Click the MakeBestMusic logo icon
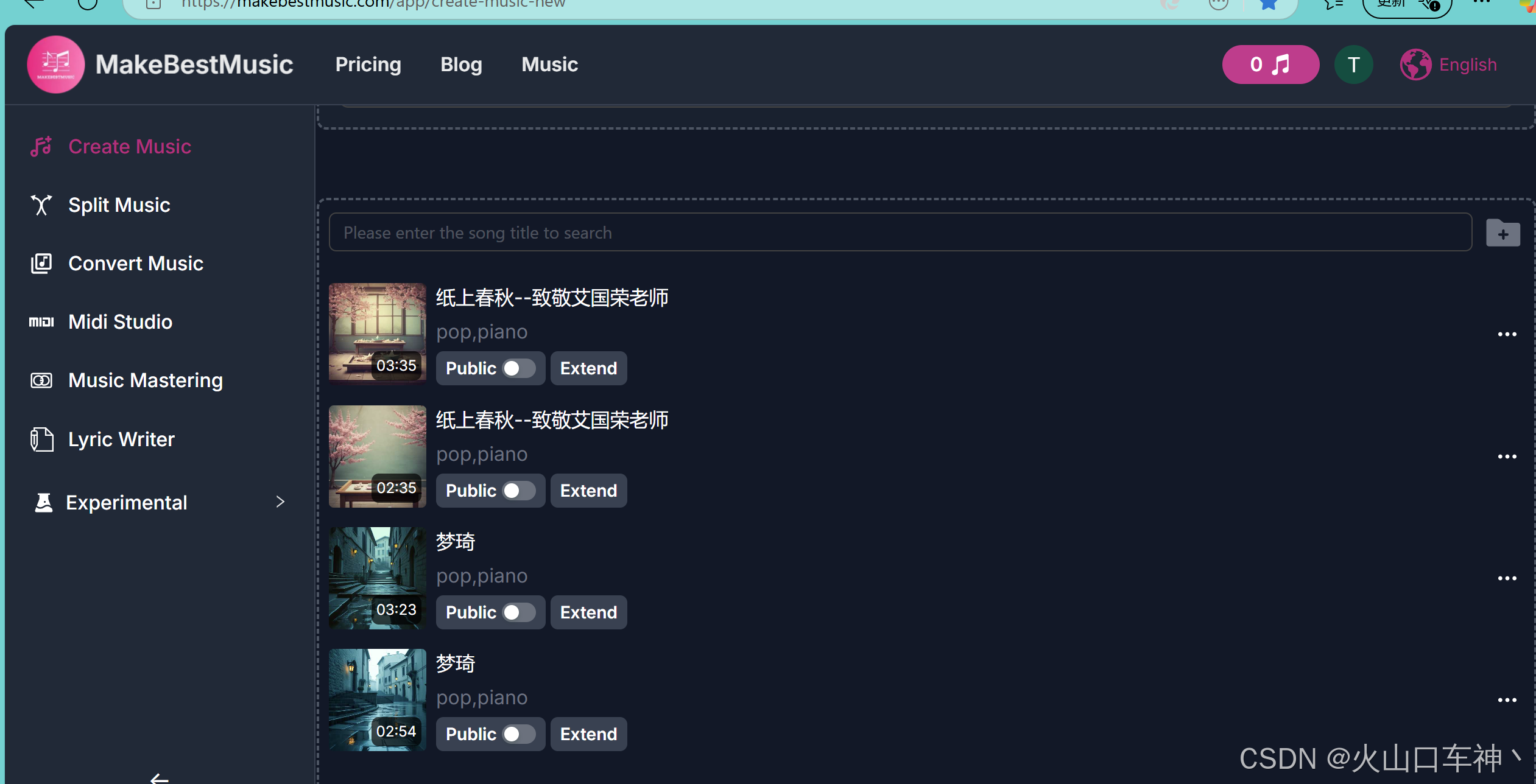This screenshot has width=1536, height=784. (x=55, y=65)
